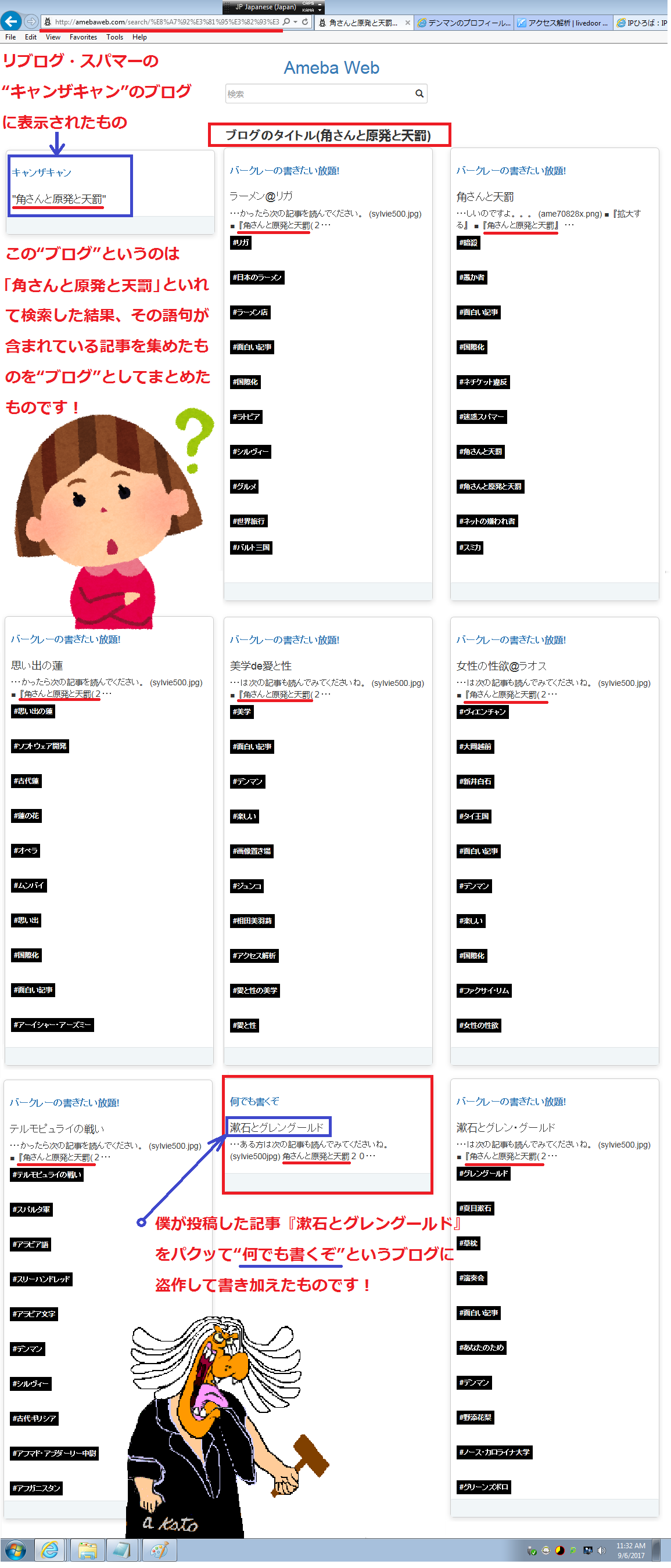The width and height of the screenshot is (671, 1568).
Task: Click the #ノース・カロライナ大学 hashtag
Action: coord(494,1452)
